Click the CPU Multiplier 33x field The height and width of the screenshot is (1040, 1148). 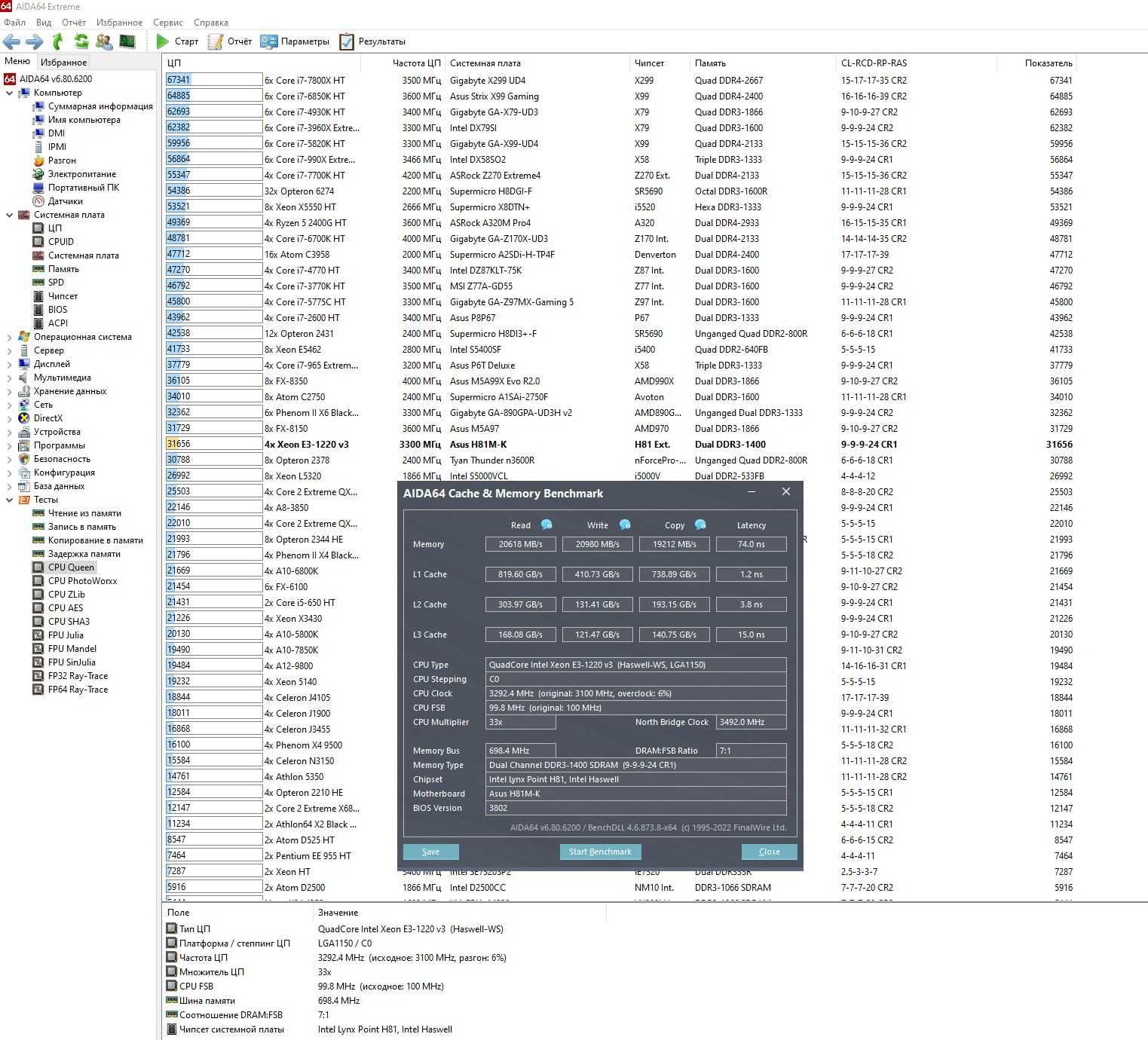pyautogui.click(x=521, y=722)
